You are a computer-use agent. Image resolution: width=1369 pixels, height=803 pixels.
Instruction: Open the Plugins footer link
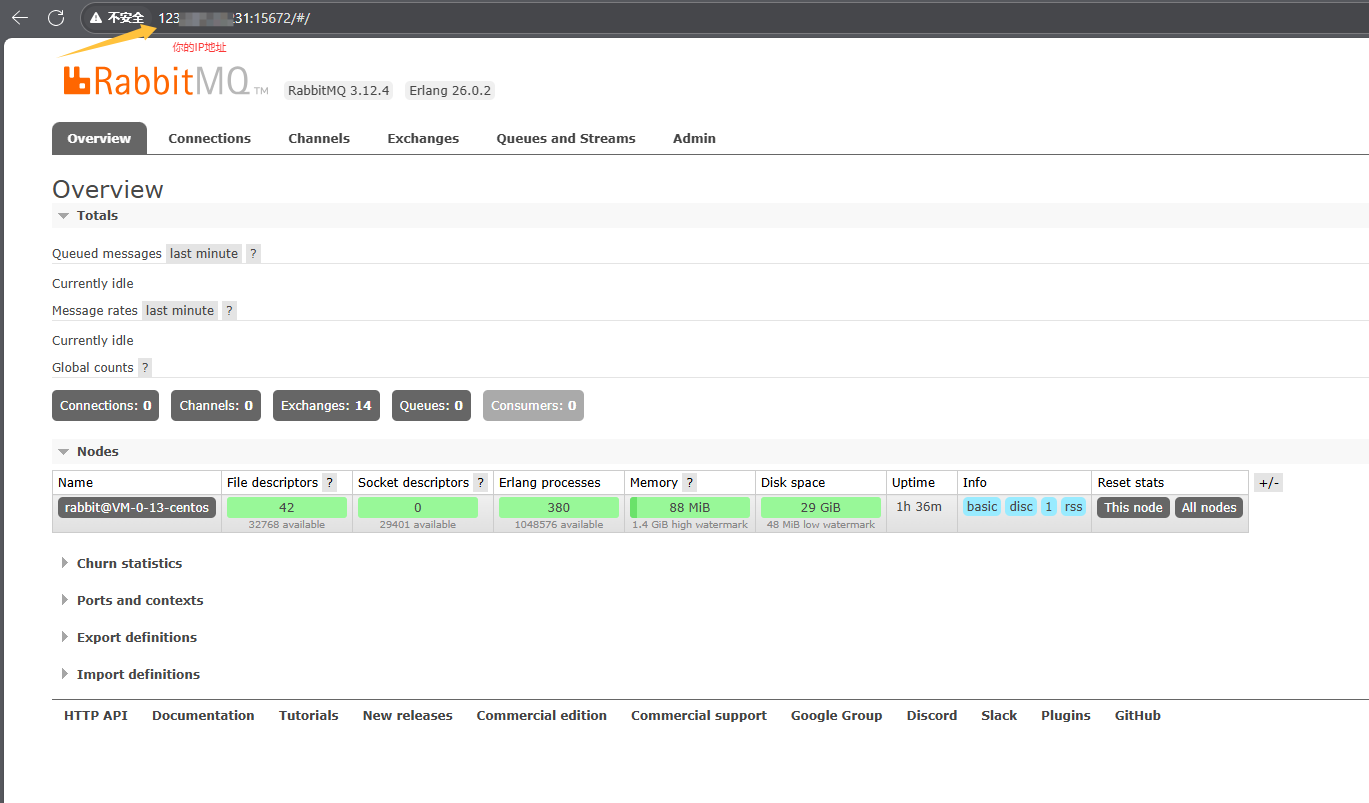[x=1066, y=715]
